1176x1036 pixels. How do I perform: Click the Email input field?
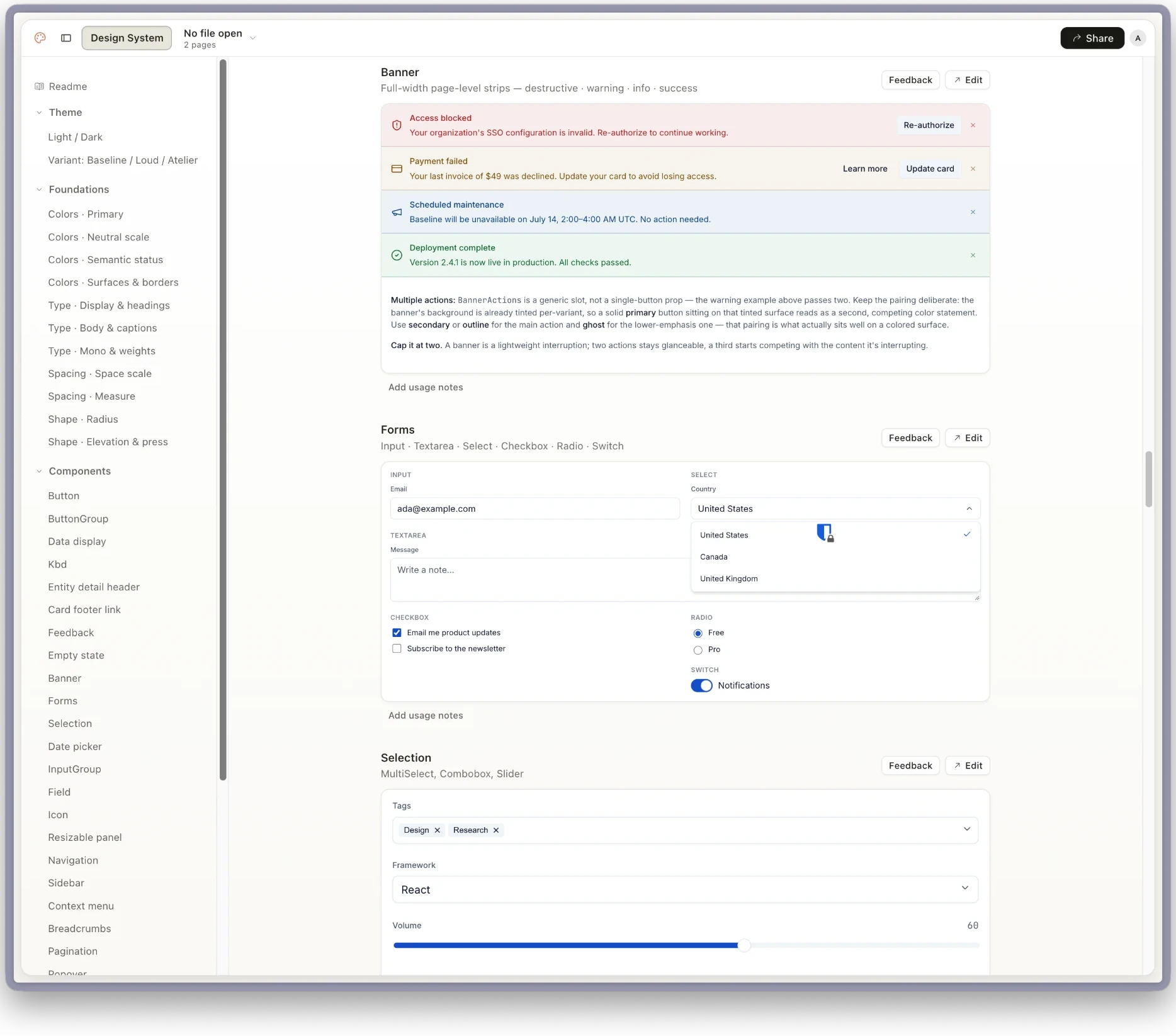(x=534, y=509)
